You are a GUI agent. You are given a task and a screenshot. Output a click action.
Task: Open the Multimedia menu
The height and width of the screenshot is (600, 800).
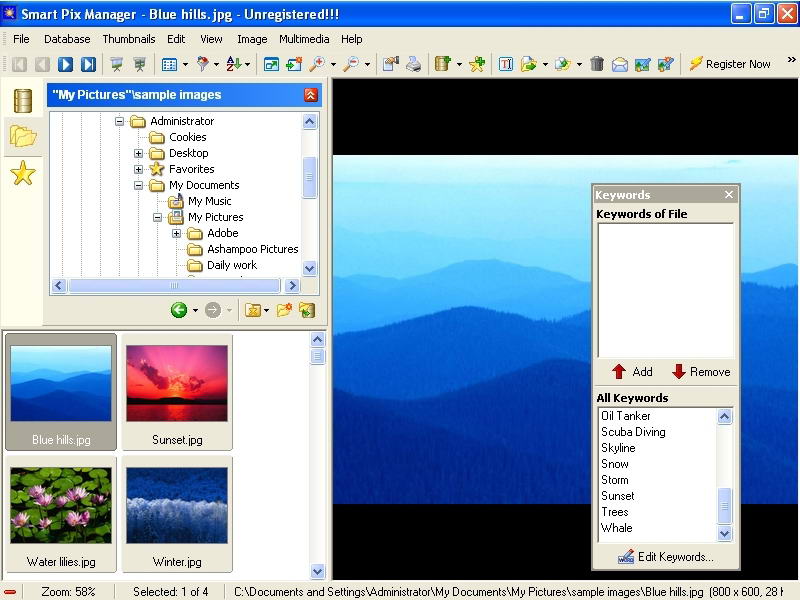click(x=304, y=39)
